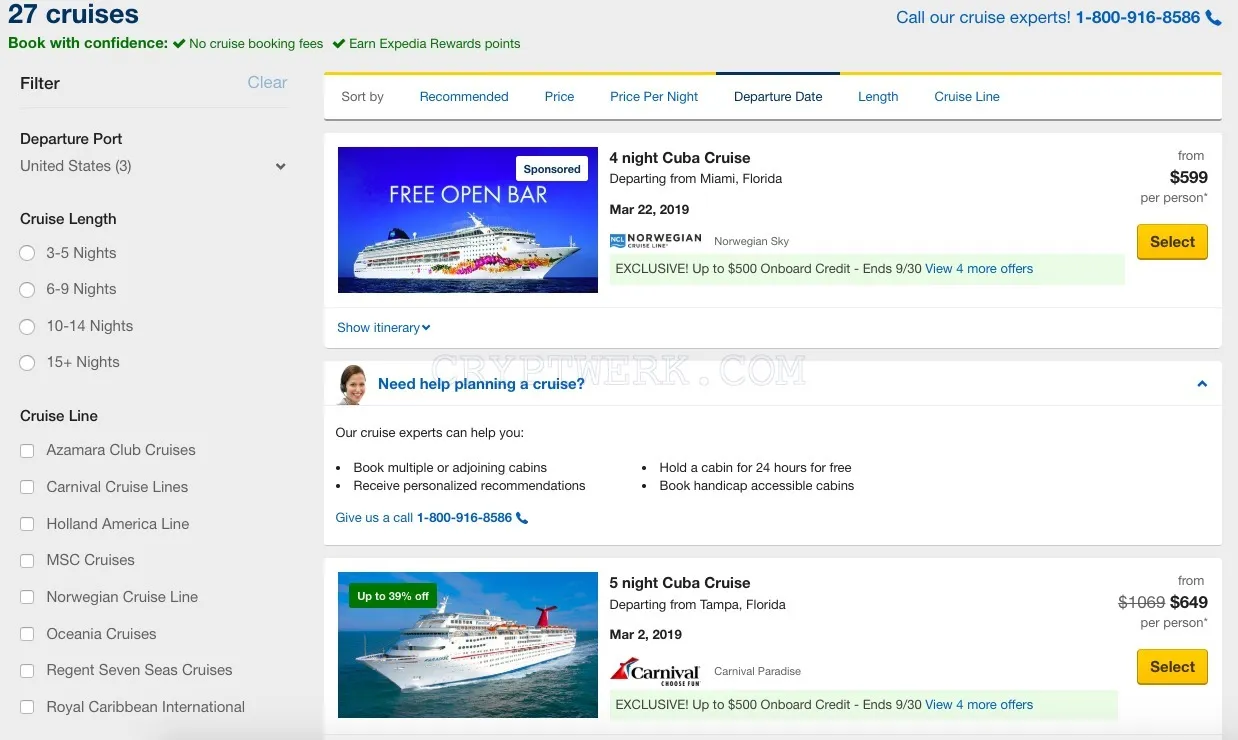Sort results by Length
The width and height of the screenshot is (1238, 740).
point(878,97)
